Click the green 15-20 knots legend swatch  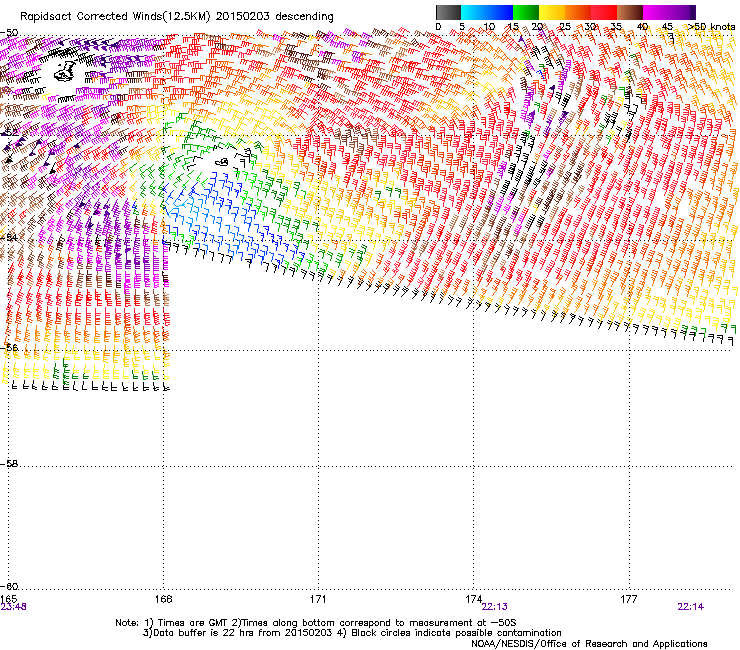click(x=526, y=12)
